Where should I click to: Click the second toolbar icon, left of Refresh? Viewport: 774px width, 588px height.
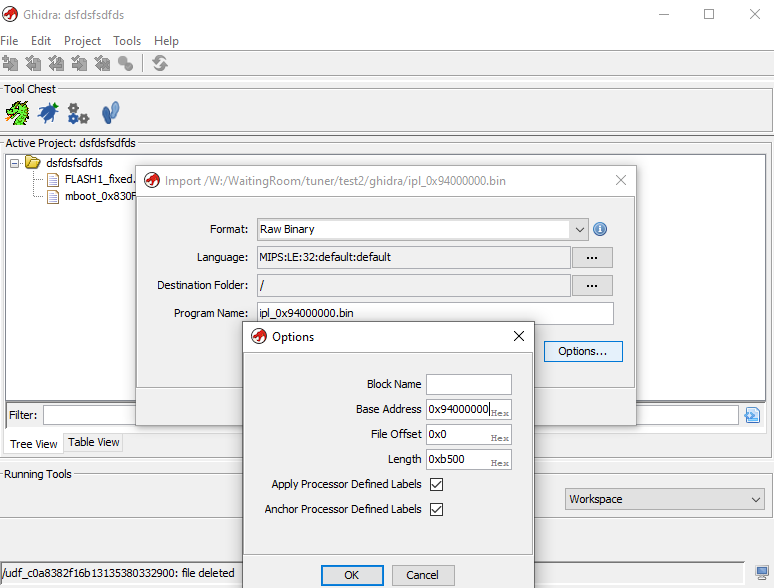click(34, 63)
